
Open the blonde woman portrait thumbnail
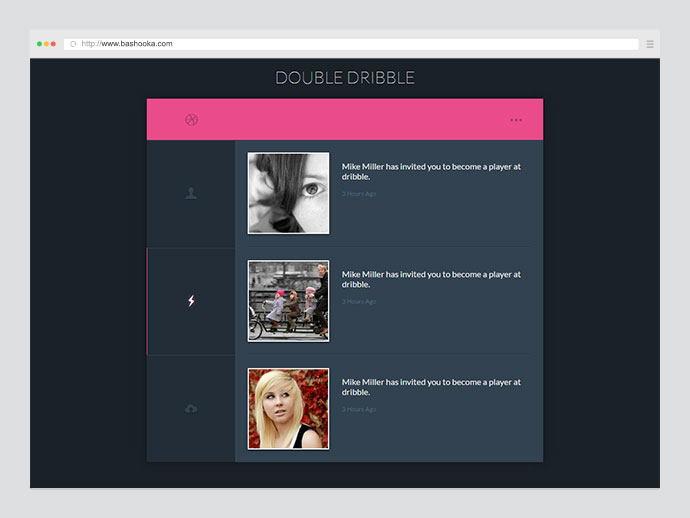pyautogui.click(x=288, y=408)
